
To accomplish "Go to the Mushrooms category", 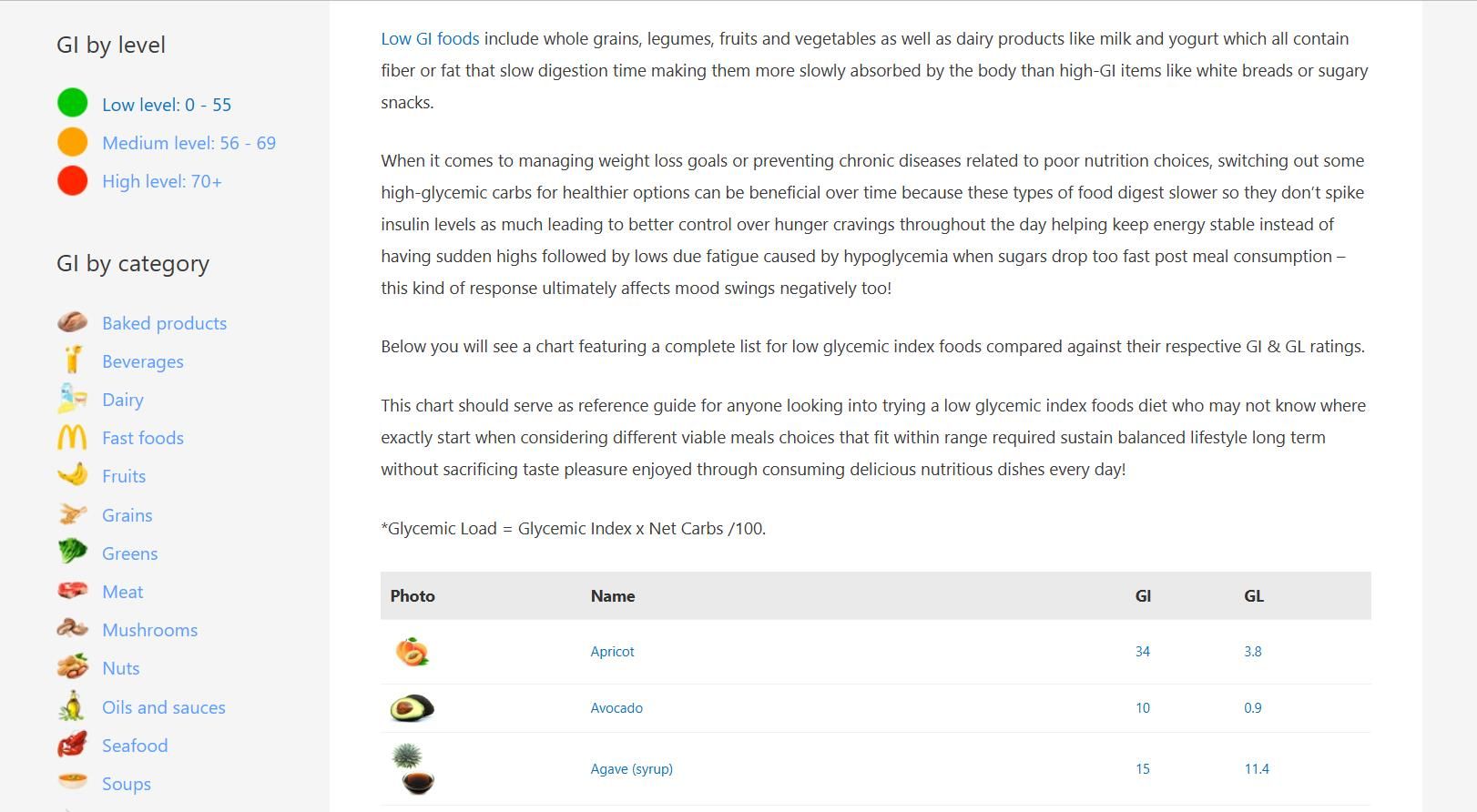I will coord(149,630).
